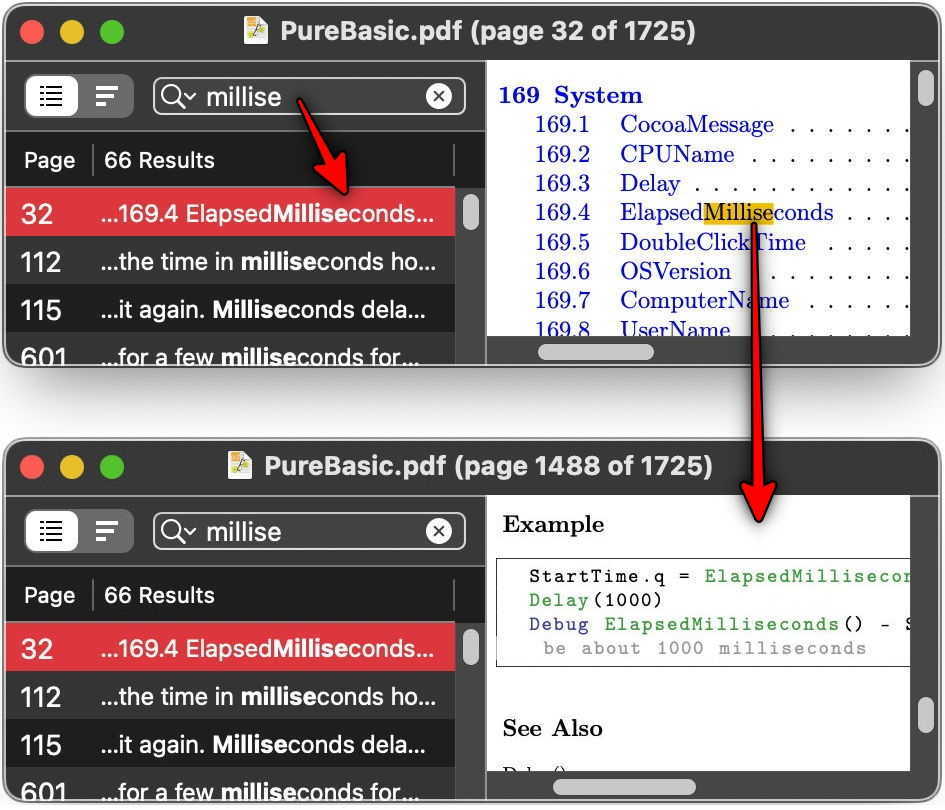Select list view button in top window
The image size is (945, 810).
point(51,96)
